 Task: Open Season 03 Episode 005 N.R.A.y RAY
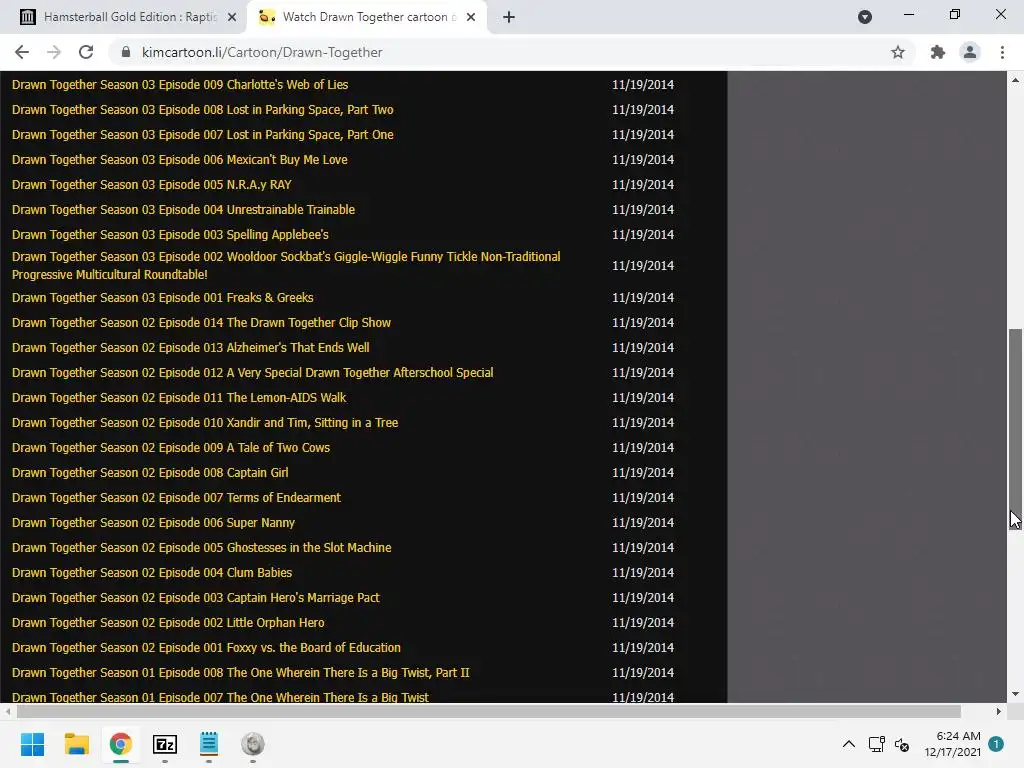(x=152, y=185)
